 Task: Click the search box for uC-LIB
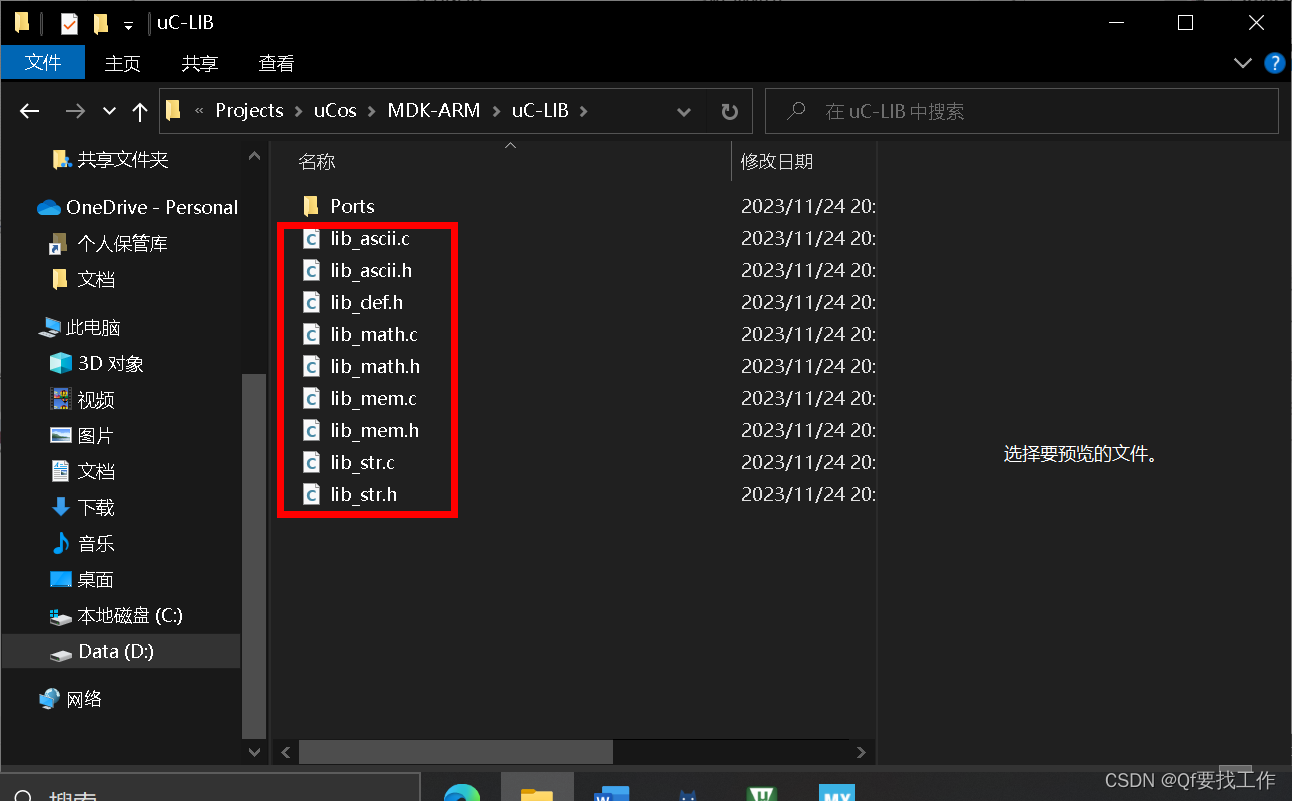[x=1022, y=111]
